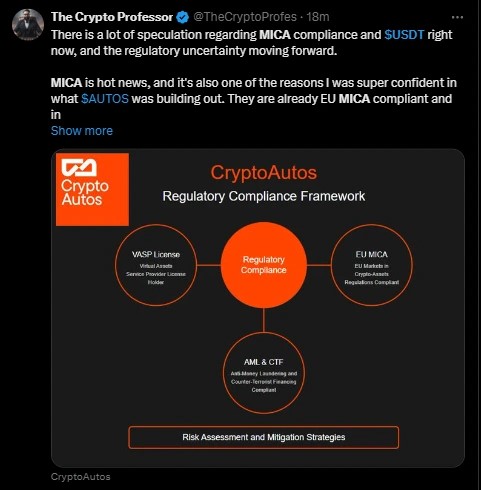Click Risk Assessment and Mitigation Strategies box

click(x=264, y=437)
